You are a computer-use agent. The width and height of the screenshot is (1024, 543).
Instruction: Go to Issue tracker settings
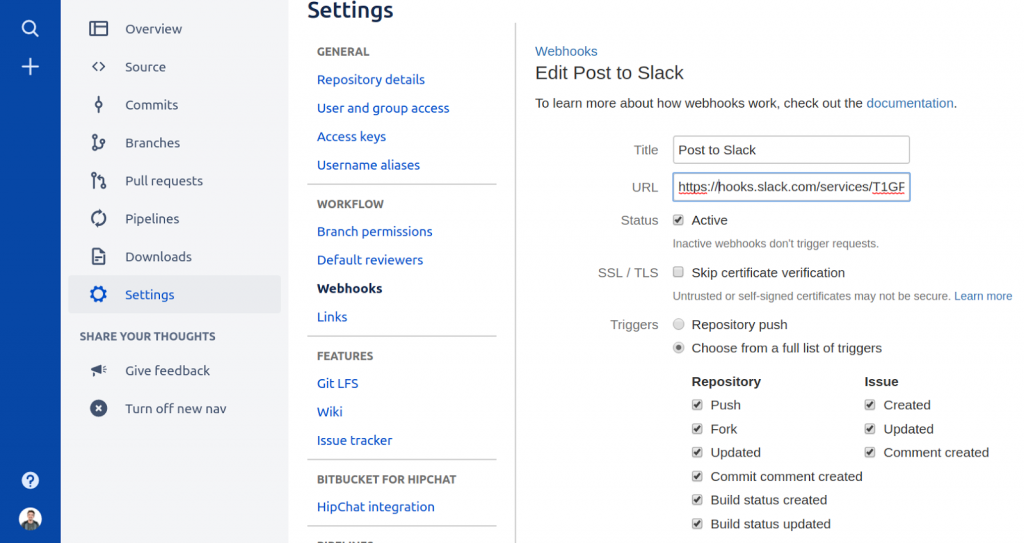point(355,440)
